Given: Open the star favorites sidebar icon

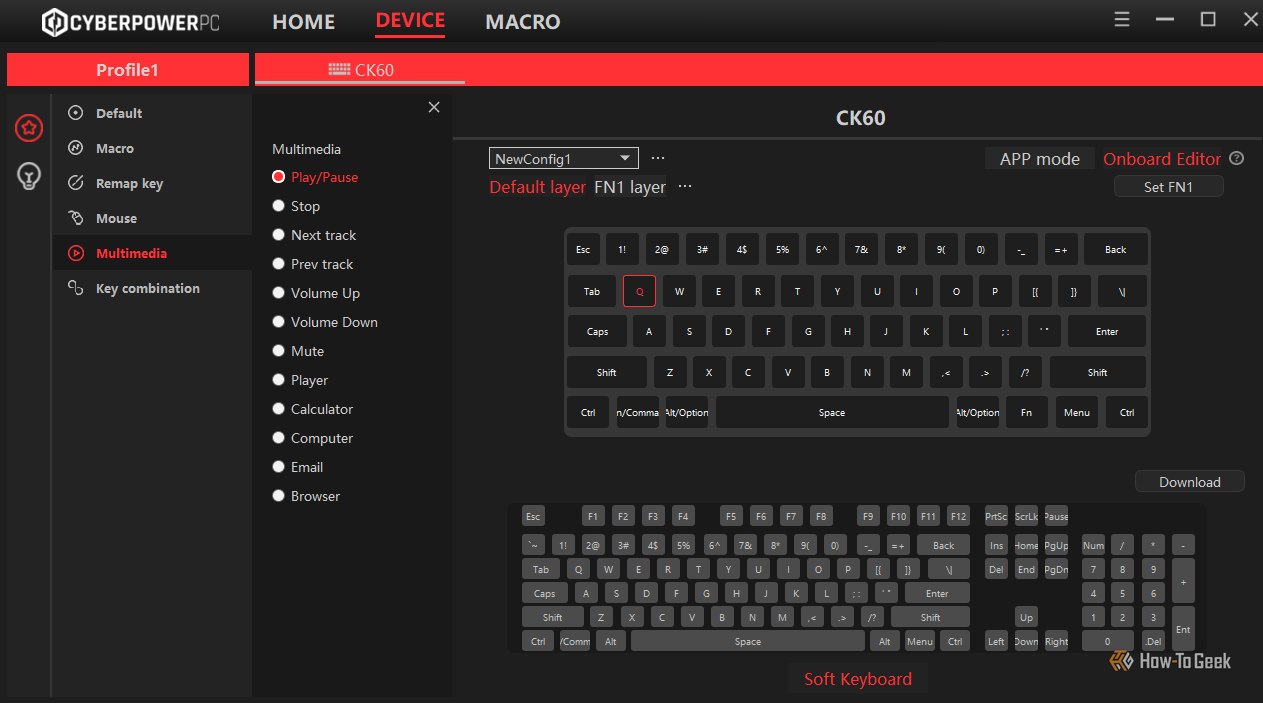Looking at the screenshot, I should [x=29, y=128].
